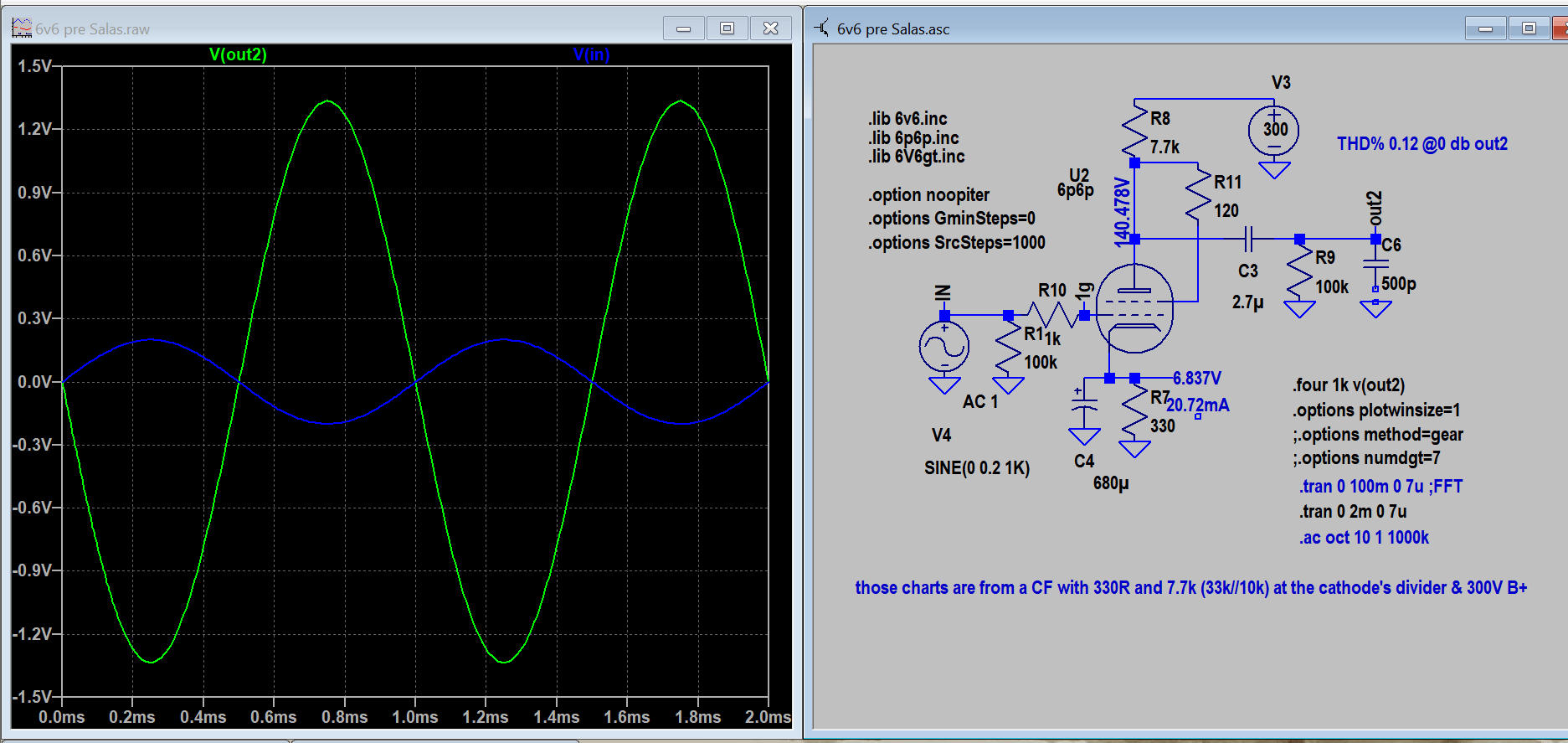Click the SINE(0 0.2 1K) source value
The image size is (1568, 743).
click(976, 467)
